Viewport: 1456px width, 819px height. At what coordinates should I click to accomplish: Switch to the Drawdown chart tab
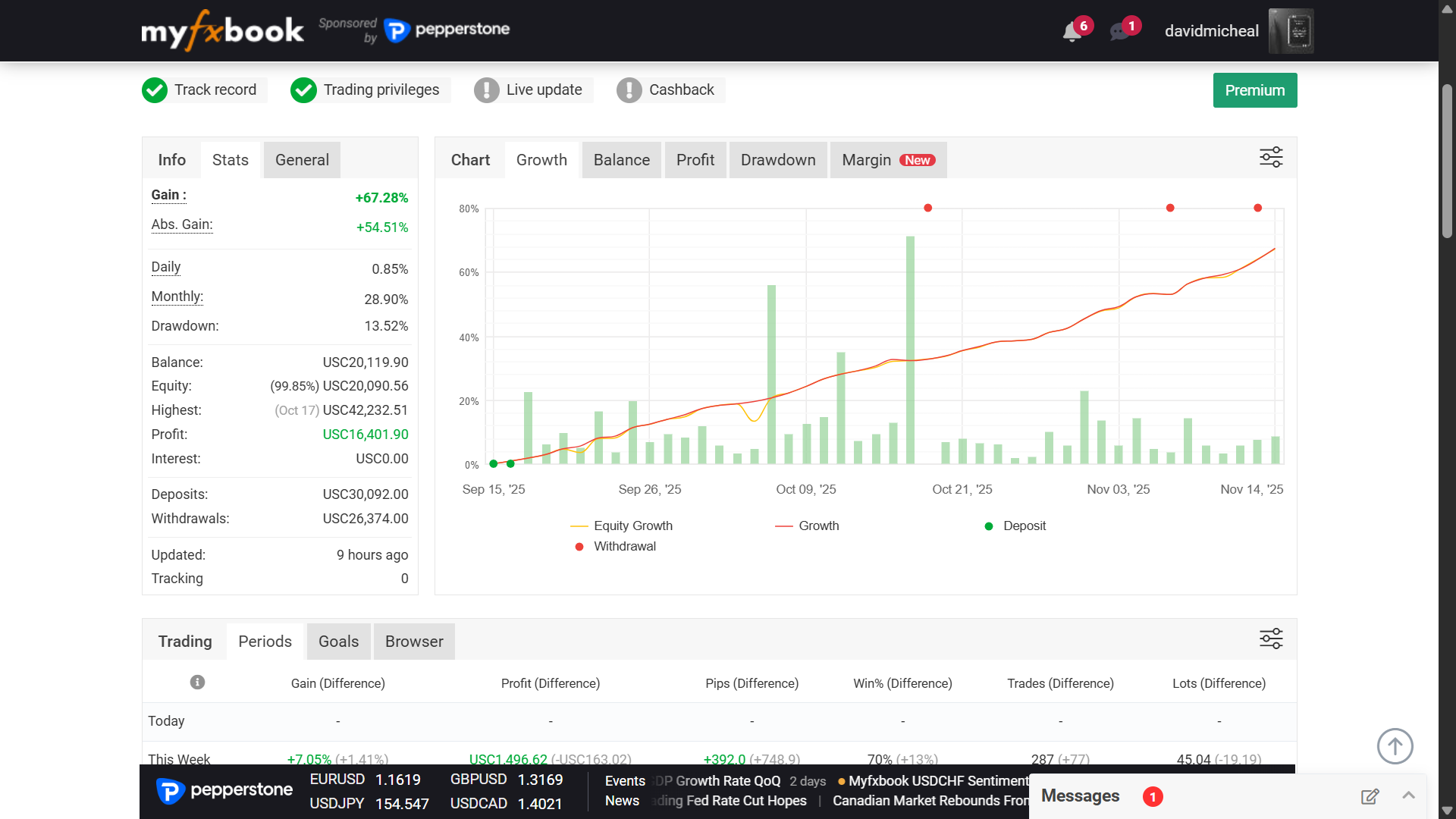click(x=777, y=159)
